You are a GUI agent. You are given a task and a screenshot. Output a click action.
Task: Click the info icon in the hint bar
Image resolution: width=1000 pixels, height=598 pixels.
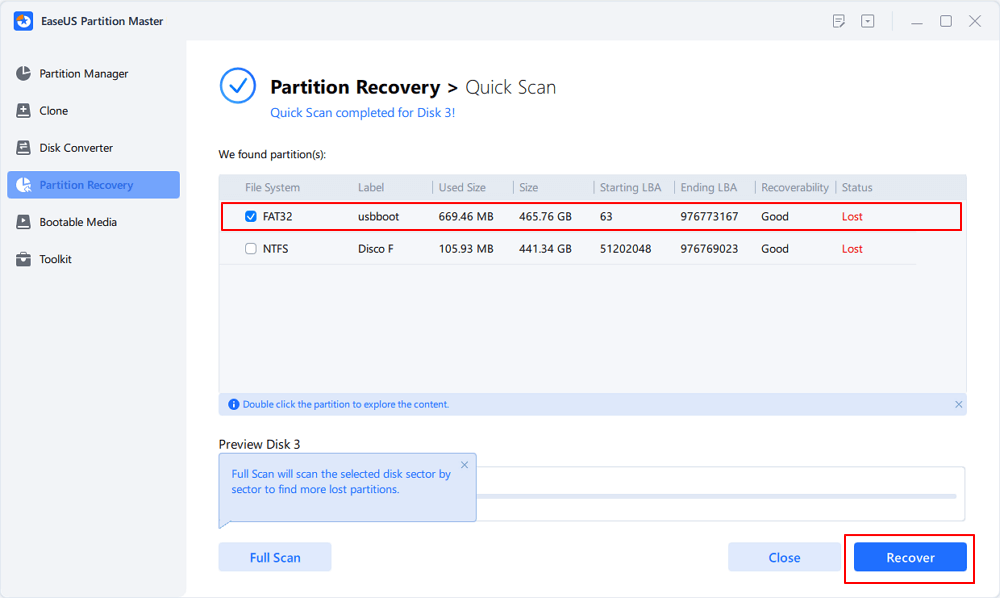tap(234, 405)
